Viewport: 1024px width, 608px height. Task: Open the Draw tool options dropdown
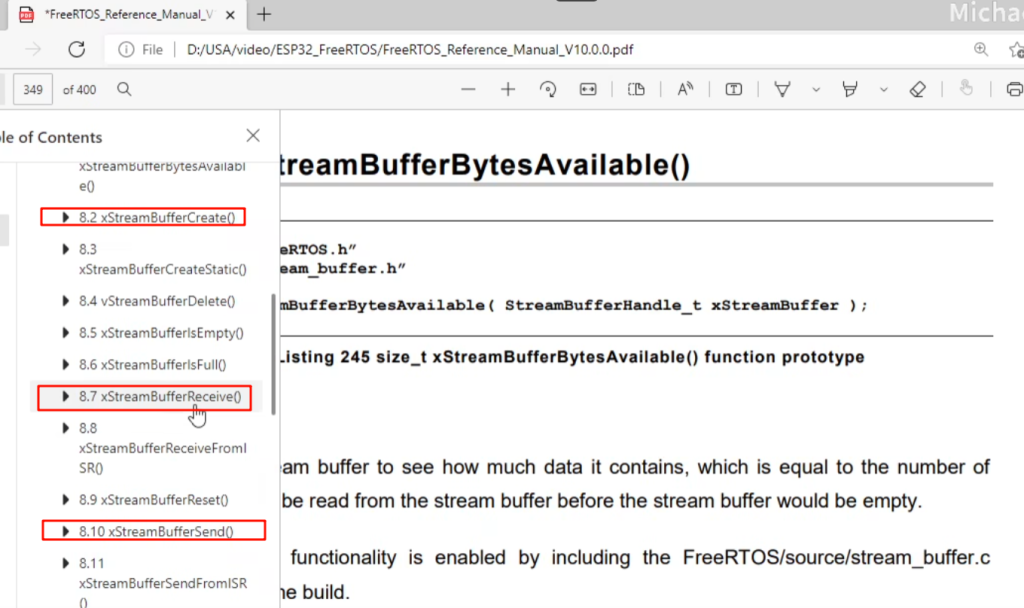pos(816,89)
